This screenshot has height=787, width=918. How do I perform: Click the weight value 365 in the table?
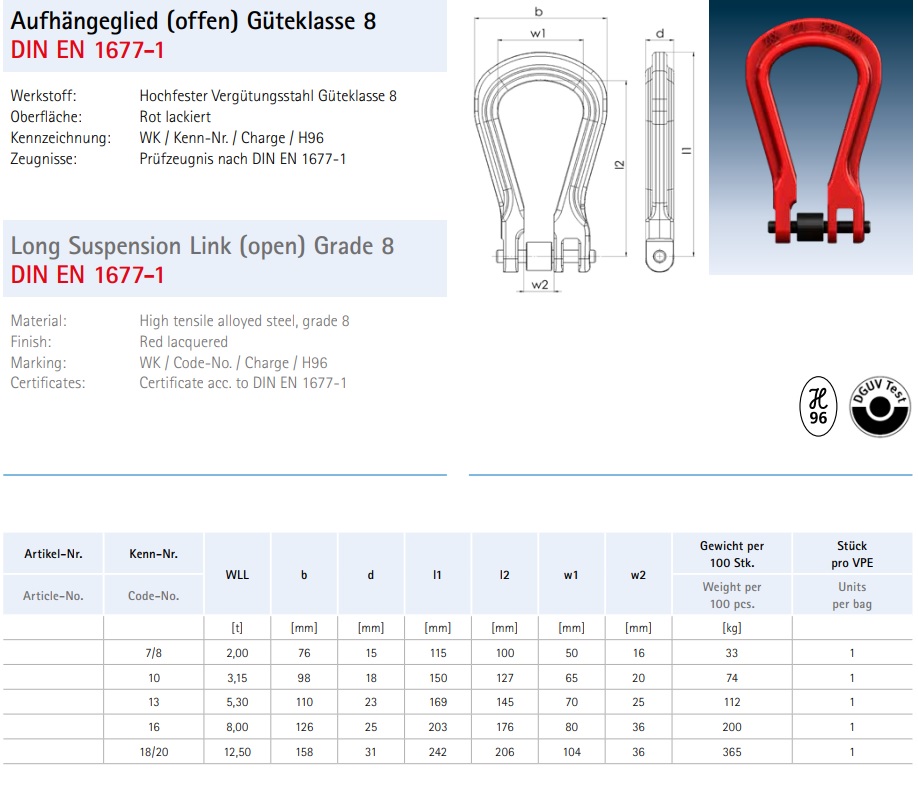click(731, 753)
